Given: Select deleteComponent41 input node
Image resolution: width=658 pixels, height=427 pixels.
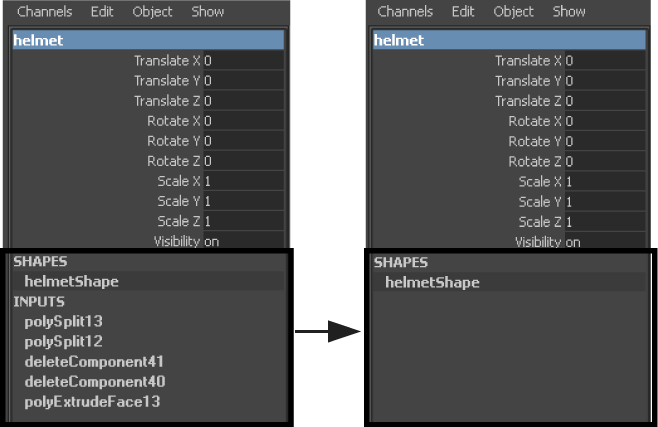Looking at the screenshot, I should pyautogui.click(x=94, y=362).
